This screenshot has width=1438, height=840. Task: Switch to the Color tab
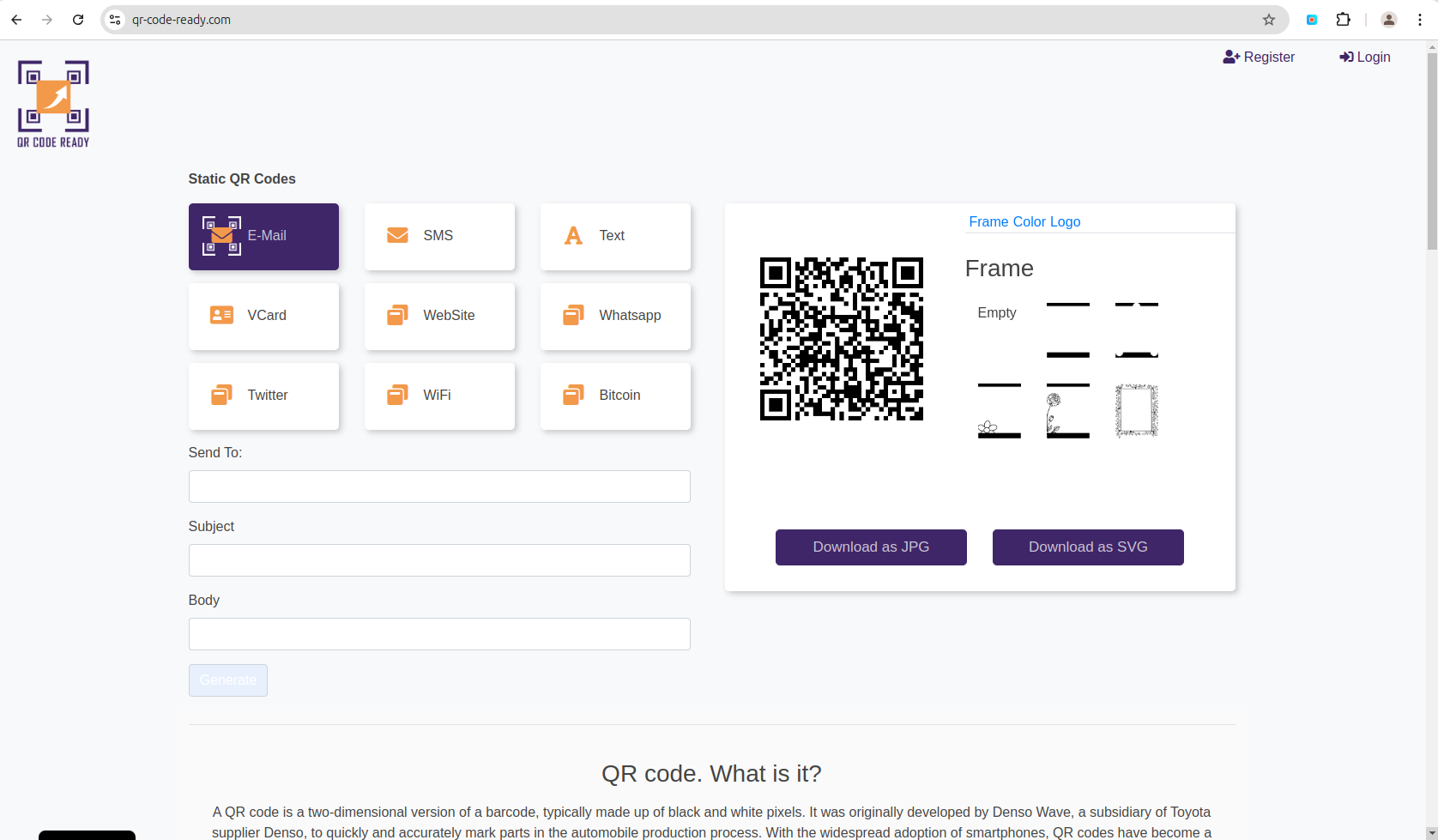(x=1030, y=221)
